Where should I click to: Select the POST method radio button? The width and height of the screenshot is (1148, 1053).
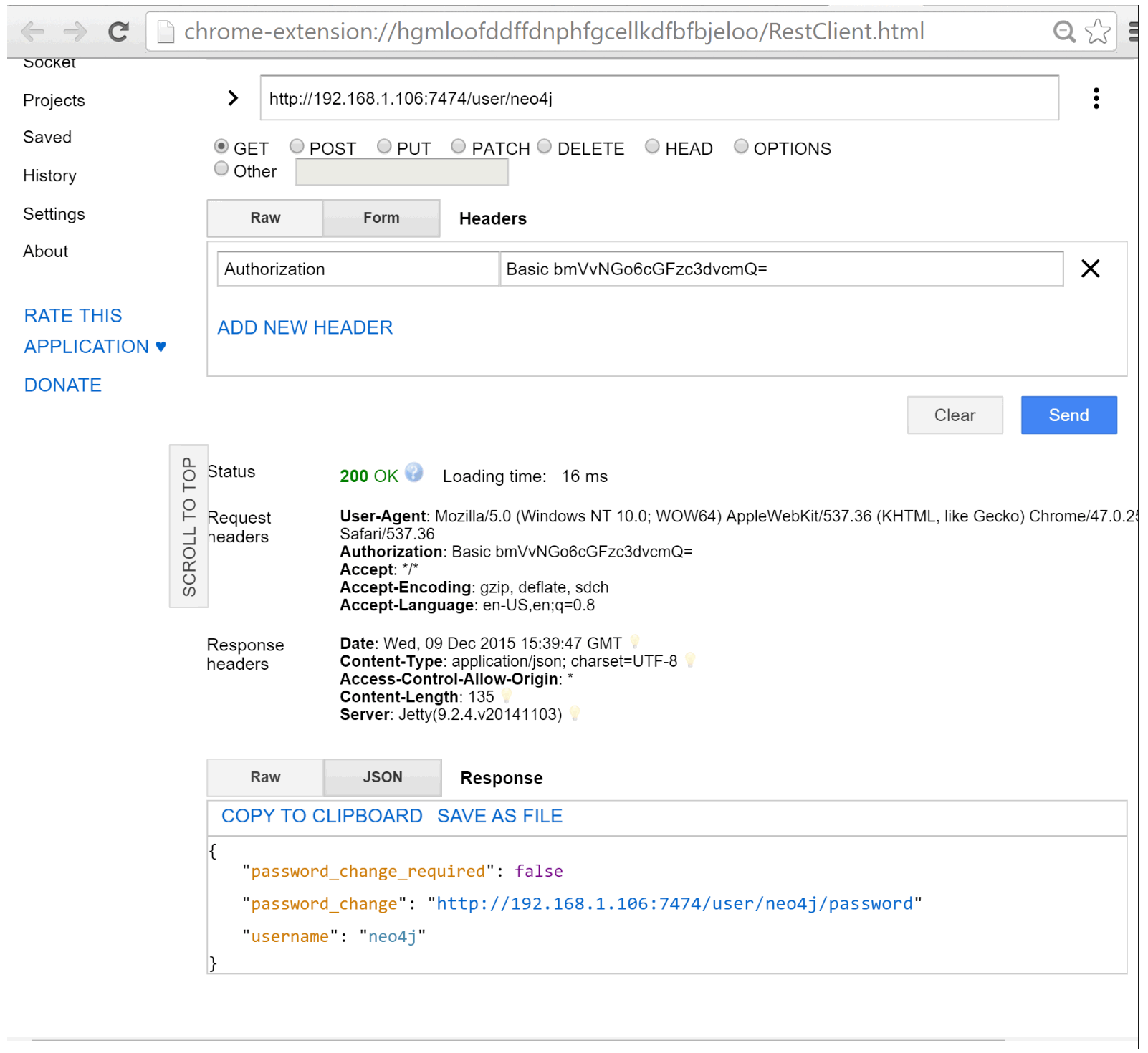tap(297, 147)
